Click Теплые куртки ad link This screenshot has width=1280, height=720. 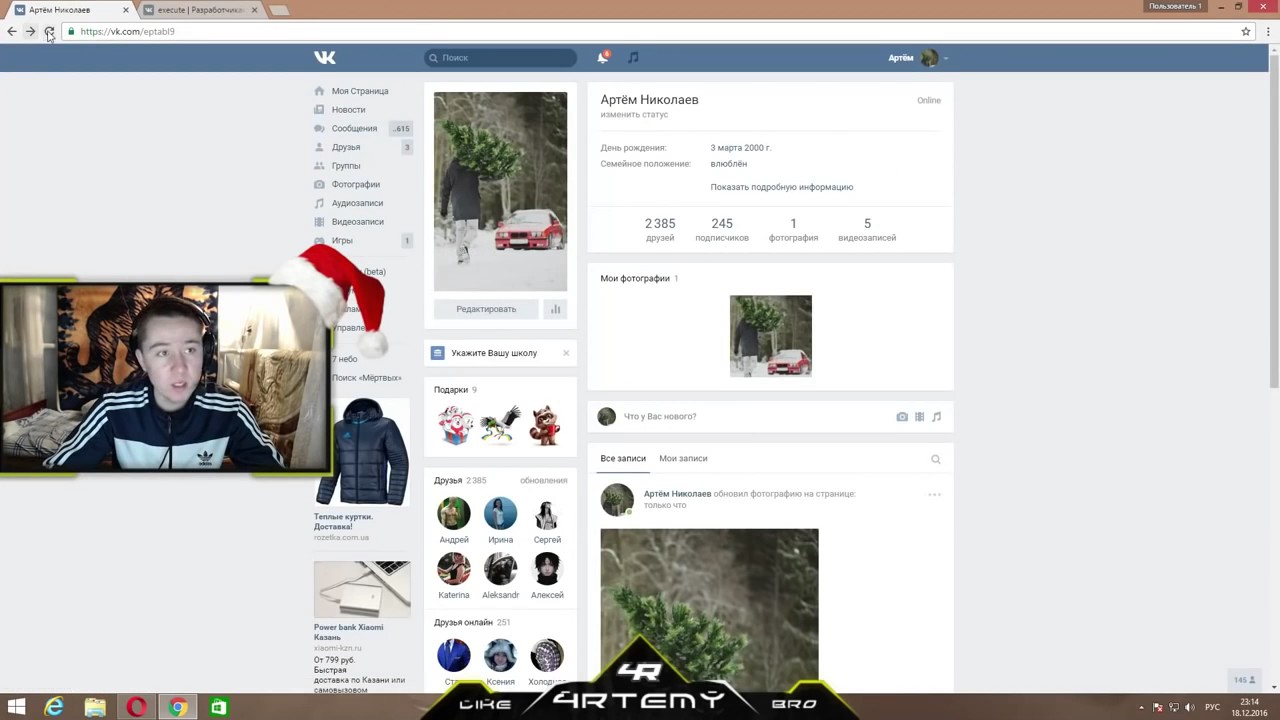pyautogui.click(x=343, y=522)
